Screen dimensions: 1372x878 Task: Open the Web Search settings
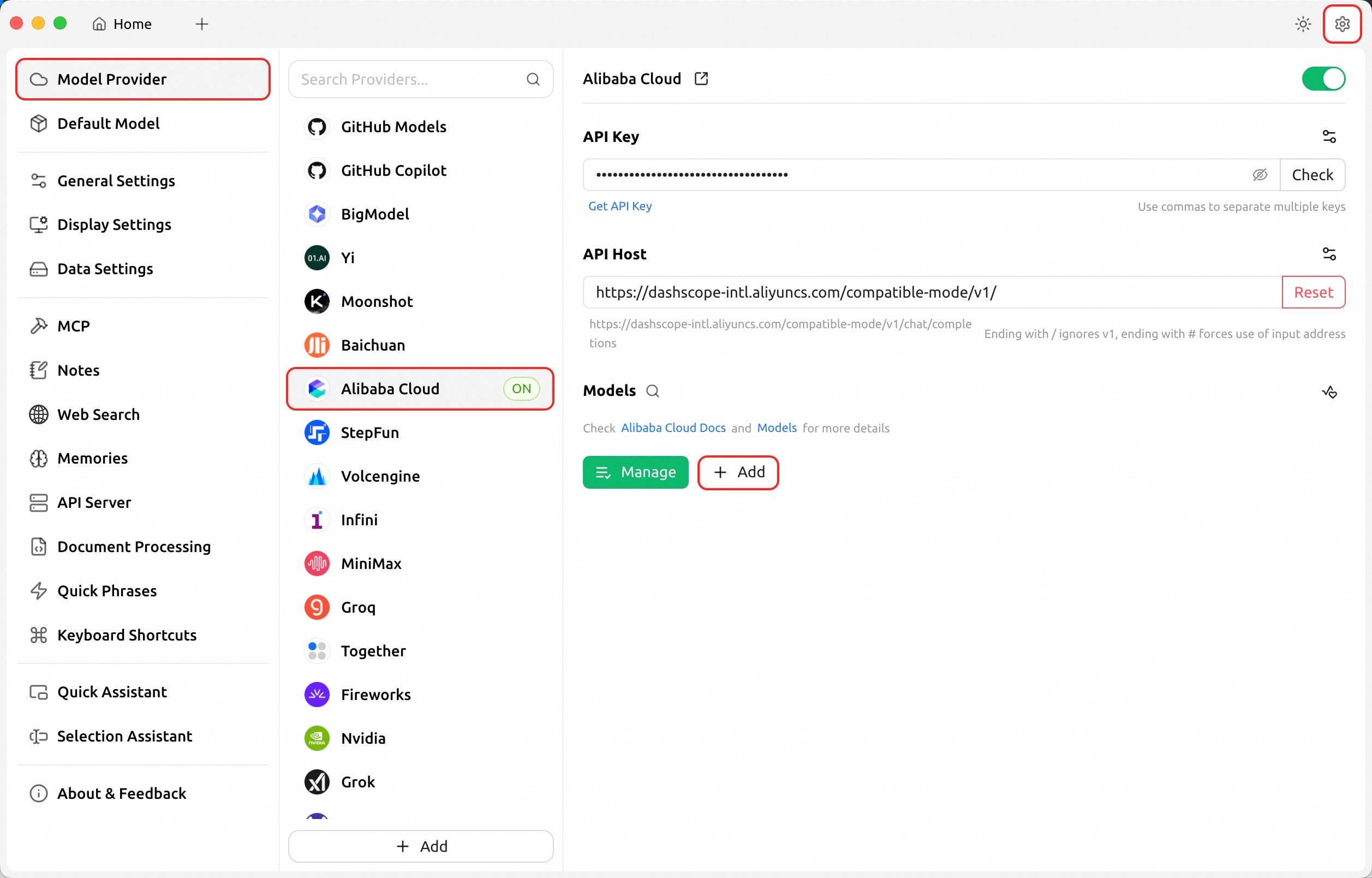tap(99, 414)
